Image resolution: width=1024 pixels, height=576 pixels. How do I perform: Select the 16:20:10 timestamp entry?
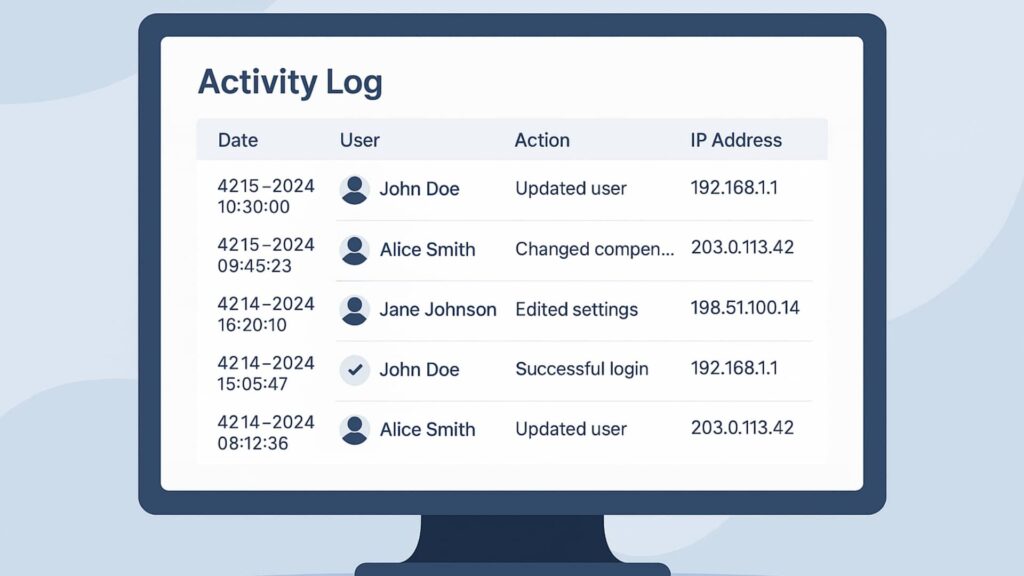pos(253,325)
